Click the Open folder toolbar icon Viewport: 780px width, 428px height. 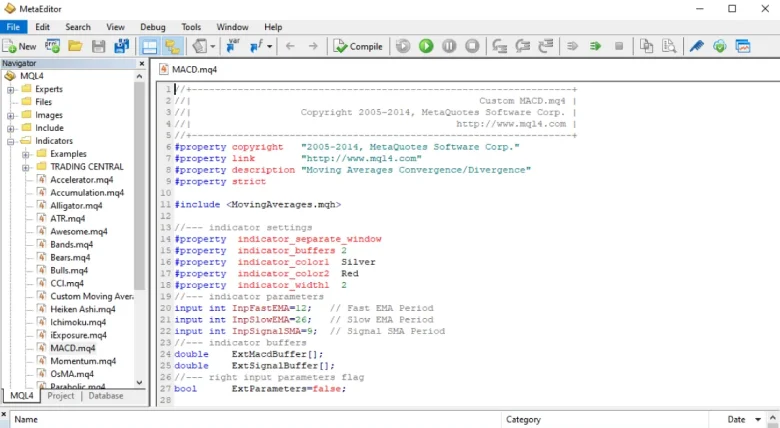76,46
